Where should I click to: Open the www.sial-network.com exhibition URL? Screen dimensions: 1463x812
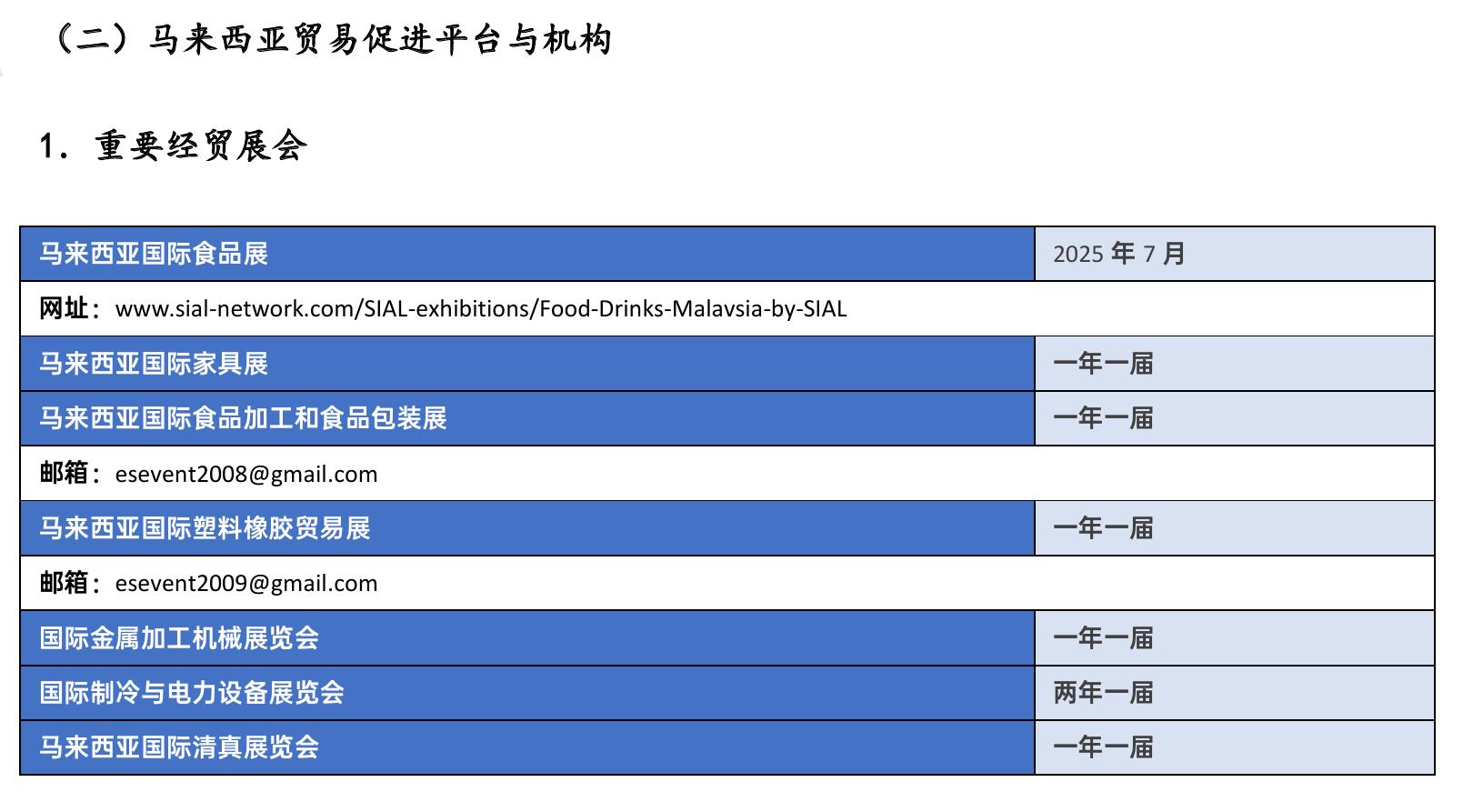coord(481,309)
